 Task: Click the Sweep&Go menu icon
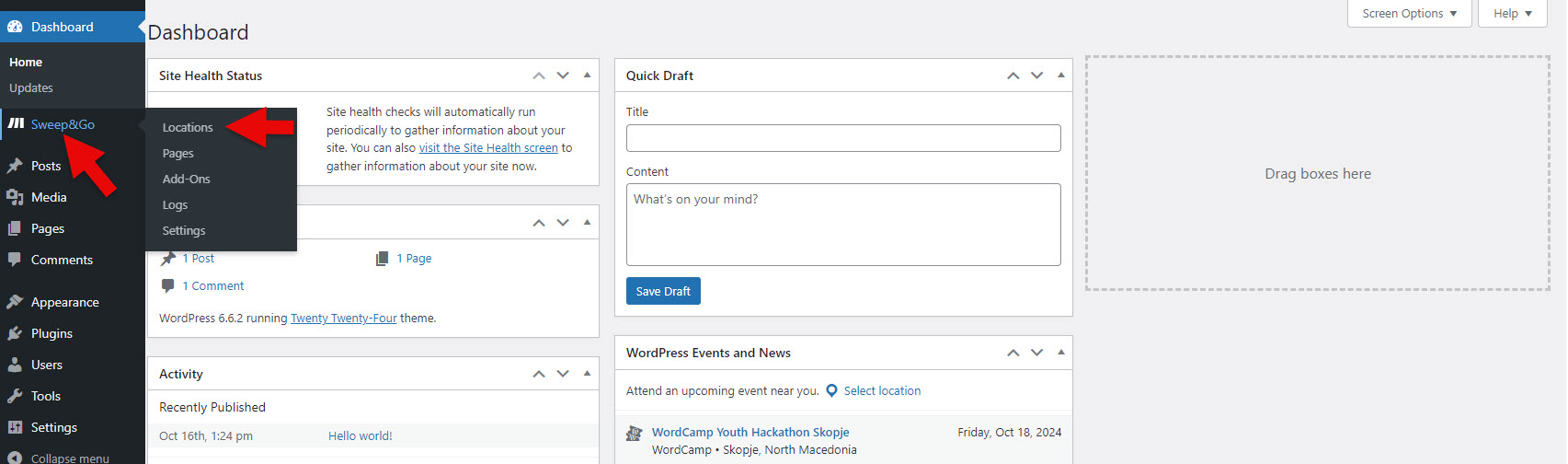[16, 124]
